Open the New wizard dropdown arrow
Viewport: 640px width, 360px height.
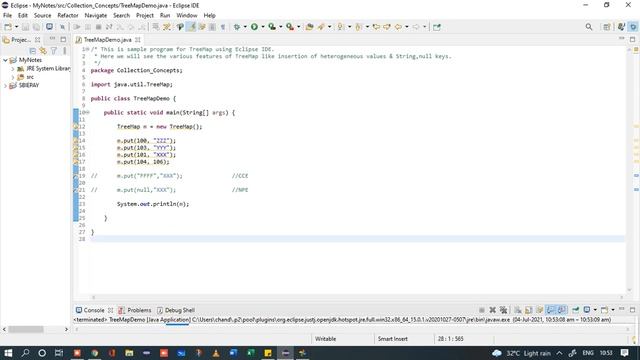16,27
